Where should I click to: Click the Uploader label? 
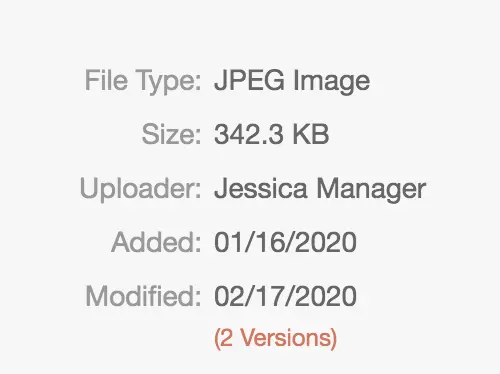point(141,189)
